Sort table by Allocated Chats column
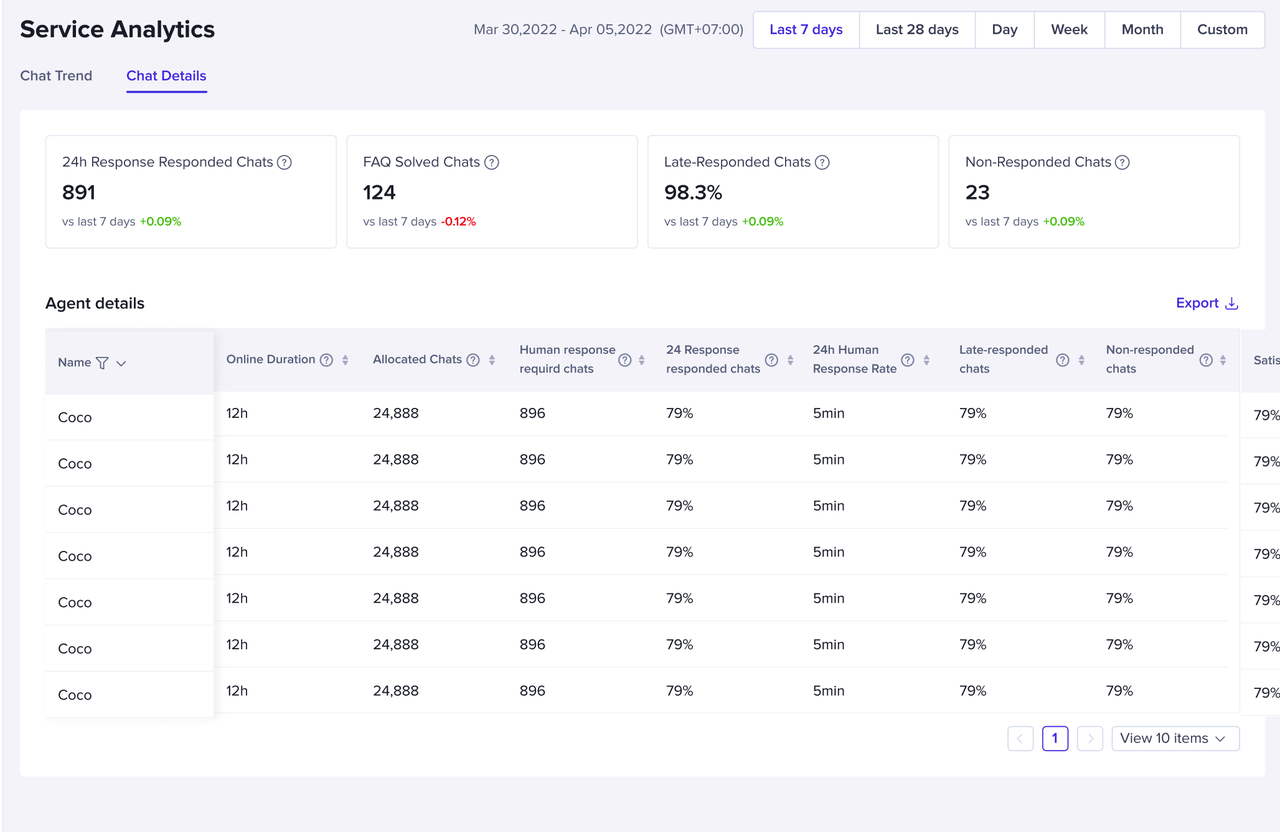Viewport: 1280px width, 832px height. coord(492,360)
